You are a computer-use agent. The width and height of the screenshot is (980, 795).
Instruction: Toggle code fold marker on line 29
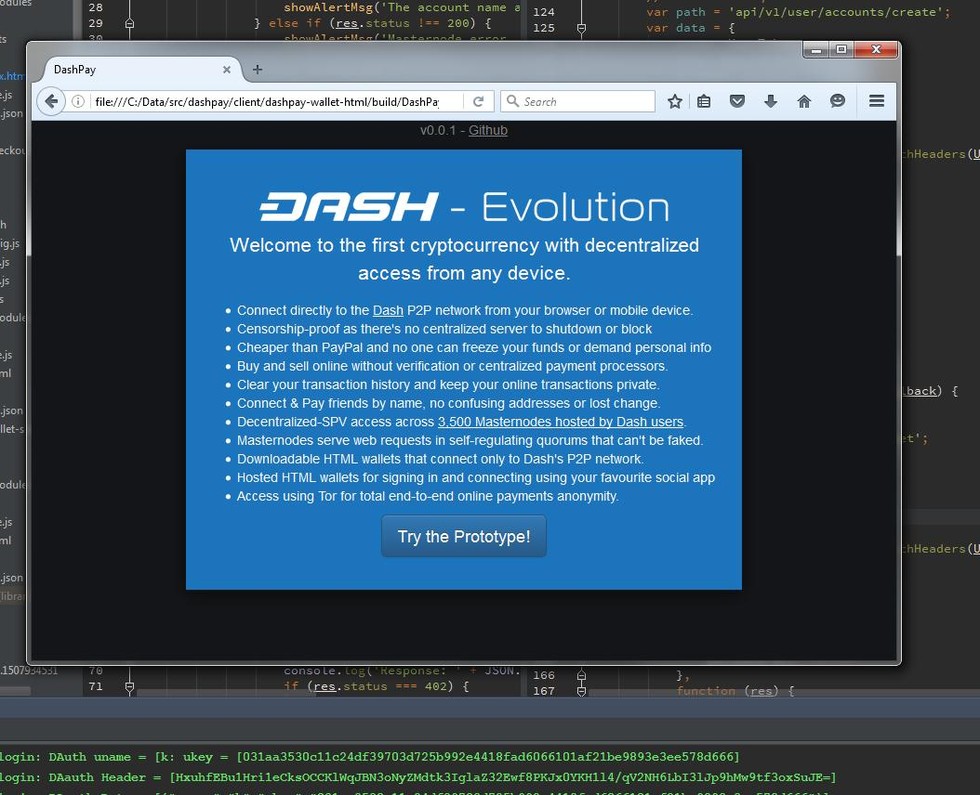(x=129, y=24)
